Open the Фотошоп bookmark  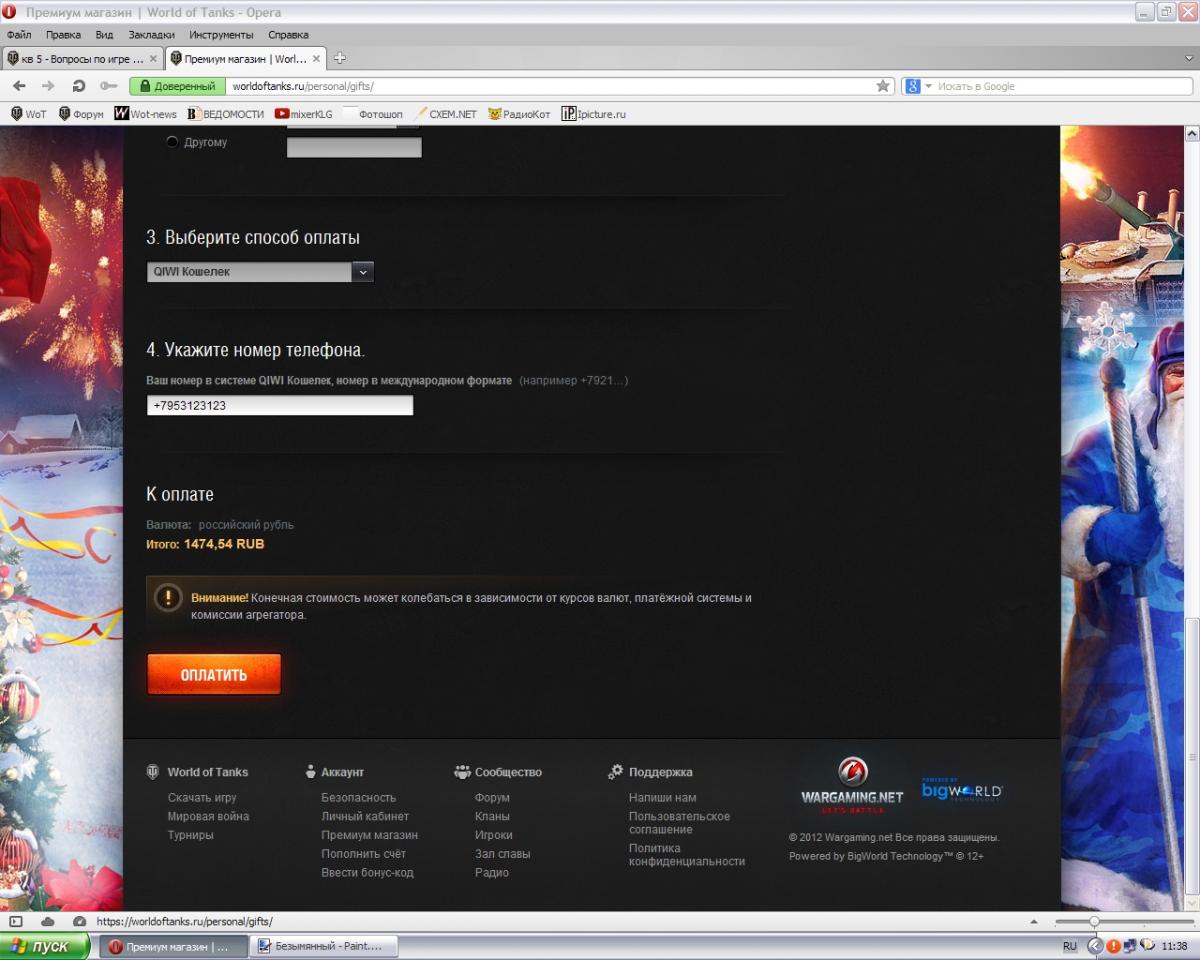tap(373, 114)
